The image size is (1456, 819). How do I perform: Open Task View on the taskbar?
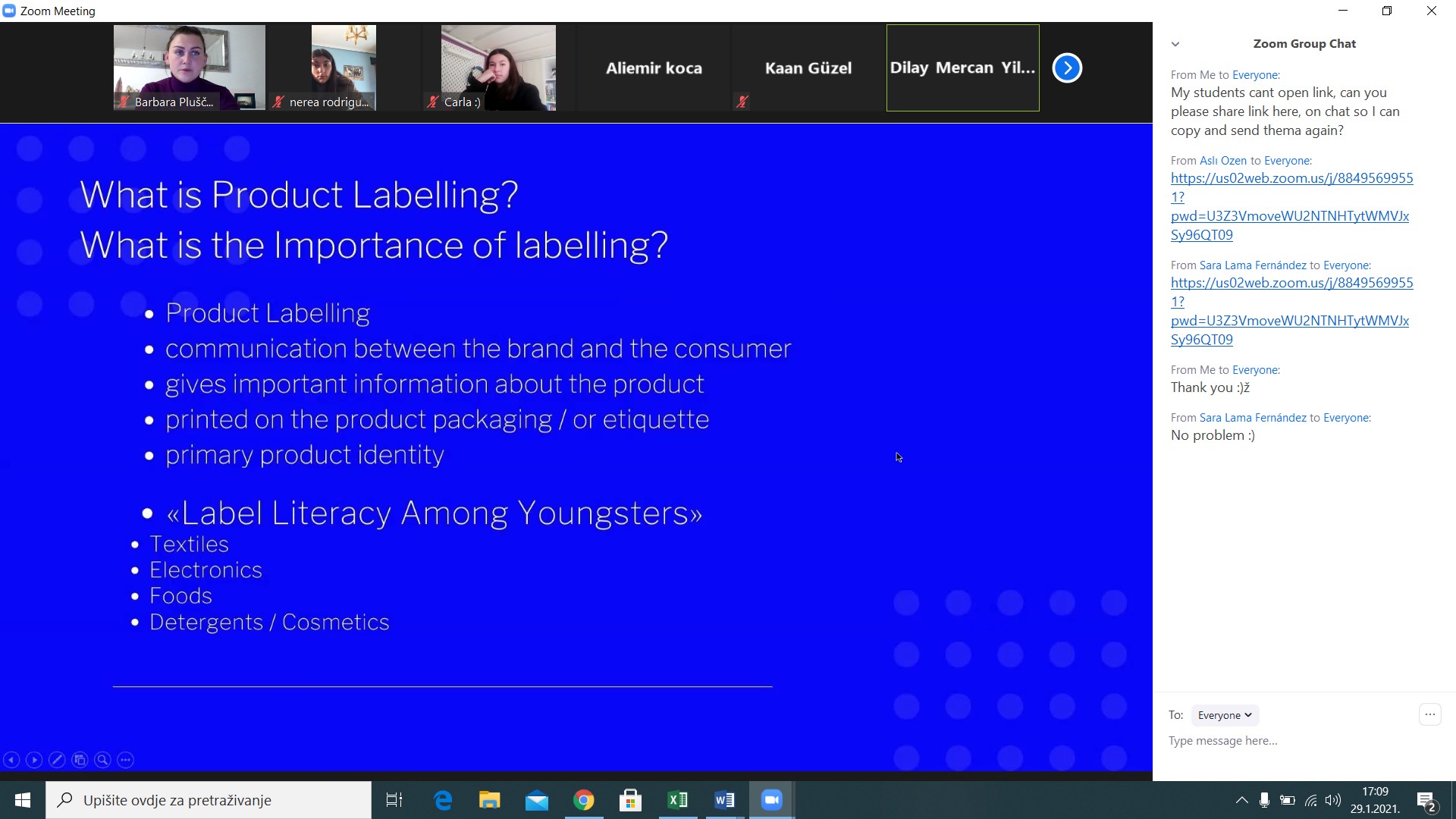[394, 800]
